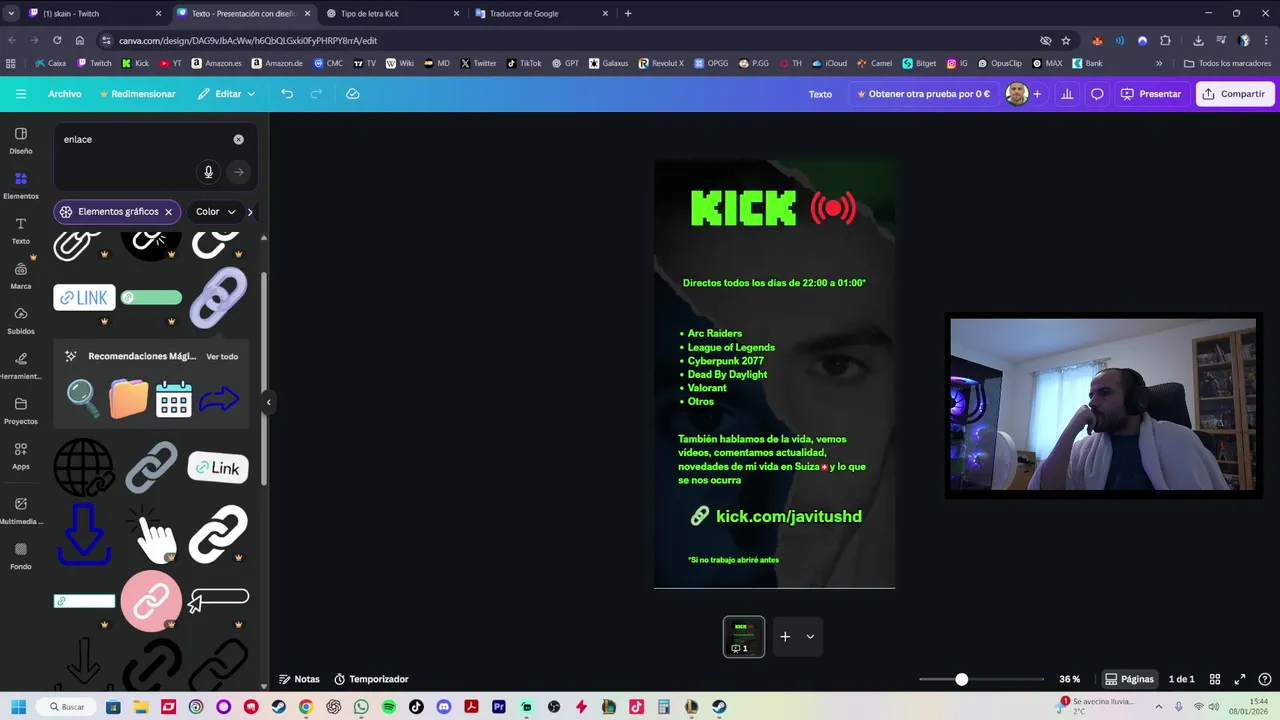Open the Color filter dropdown
Viewport: 1280px width, 720px height.
click(x=216, y=212)
